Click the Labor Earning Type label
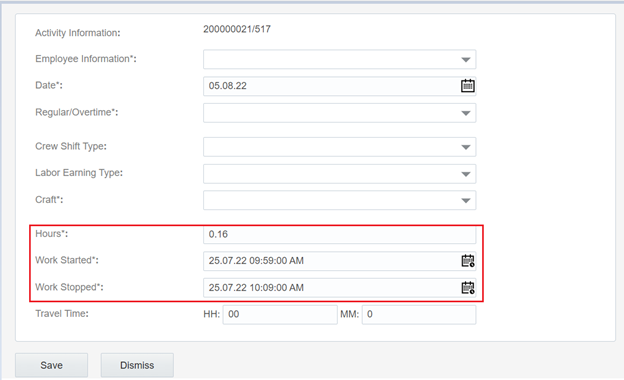Viewport: 624px width, 380px height. [79, 173]
